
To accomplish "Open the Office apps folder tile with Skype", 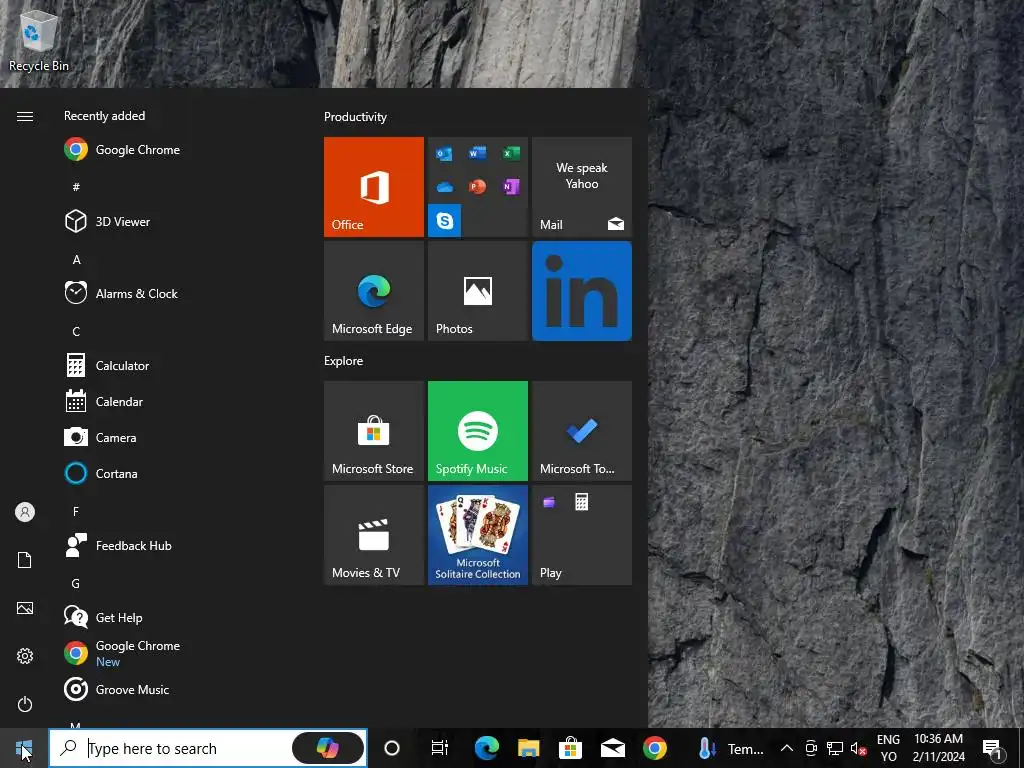I will point(477,187).
